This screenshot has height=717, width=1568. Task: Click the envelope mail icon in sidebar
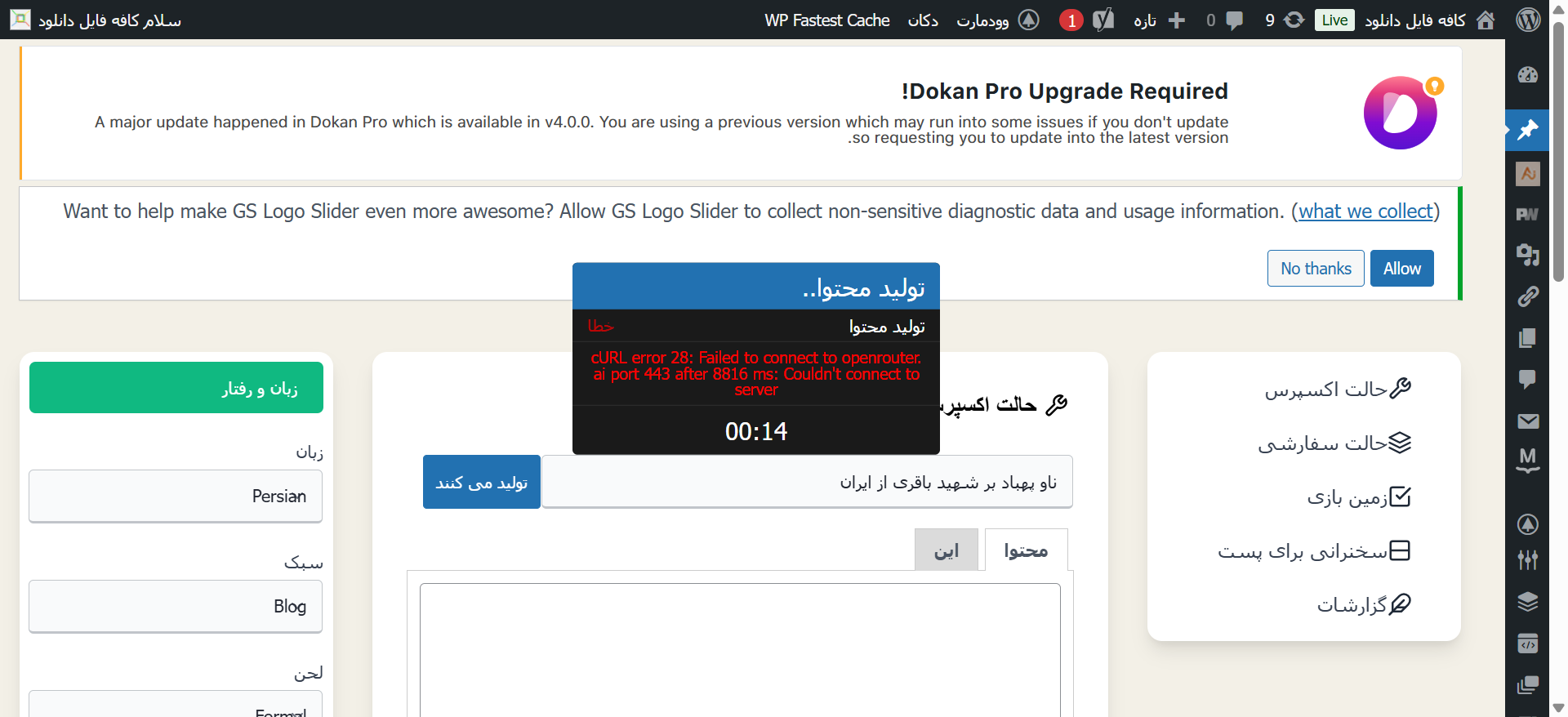tap(1527, 421)
